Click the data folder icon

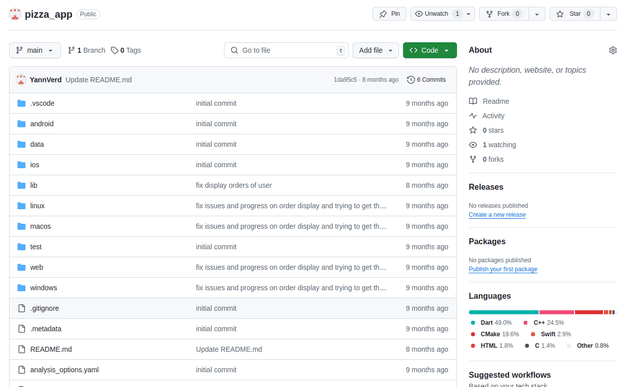click(x=22, y=144)
